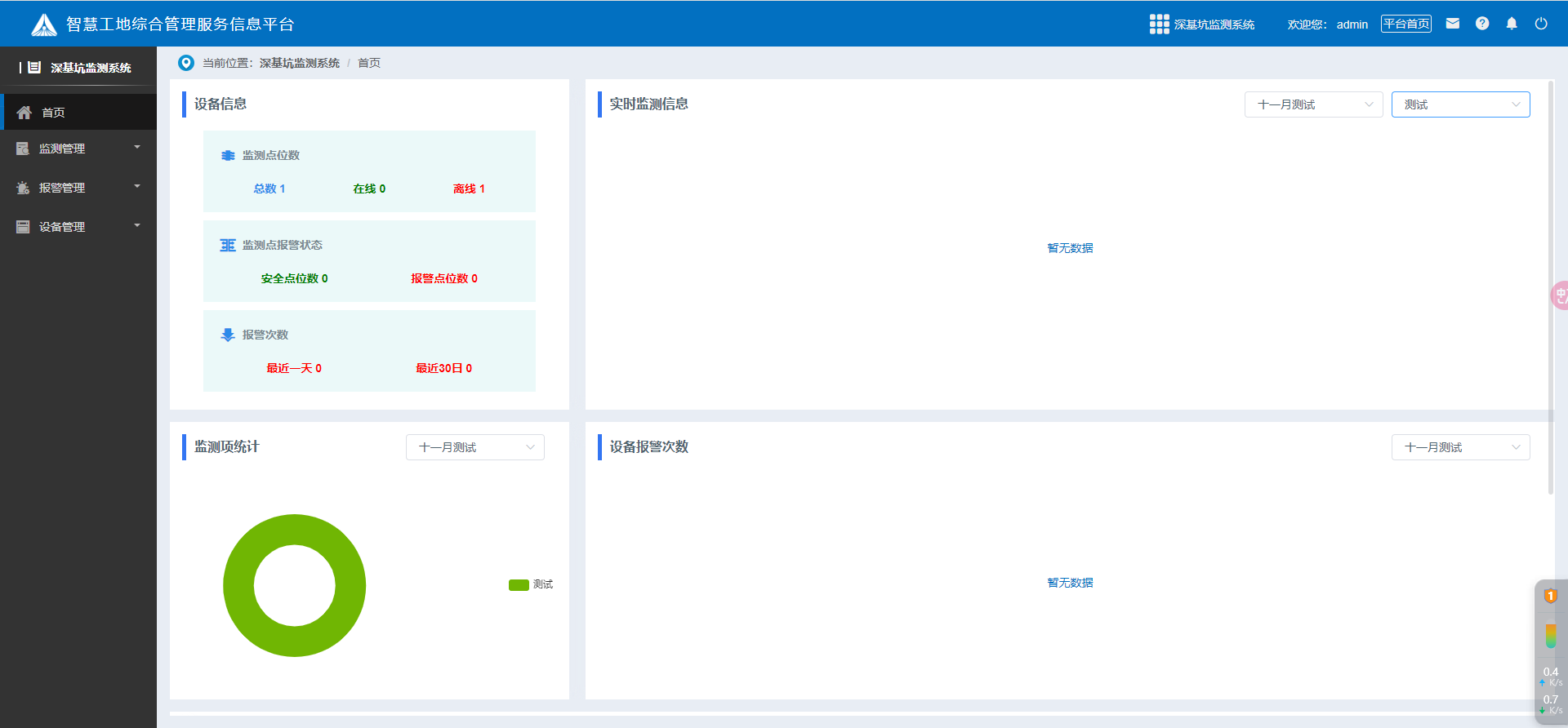The height and width of the screenshot is (728, 1568).
Task: Click the location pin breadcrumb icon
Action: (186, 63)
